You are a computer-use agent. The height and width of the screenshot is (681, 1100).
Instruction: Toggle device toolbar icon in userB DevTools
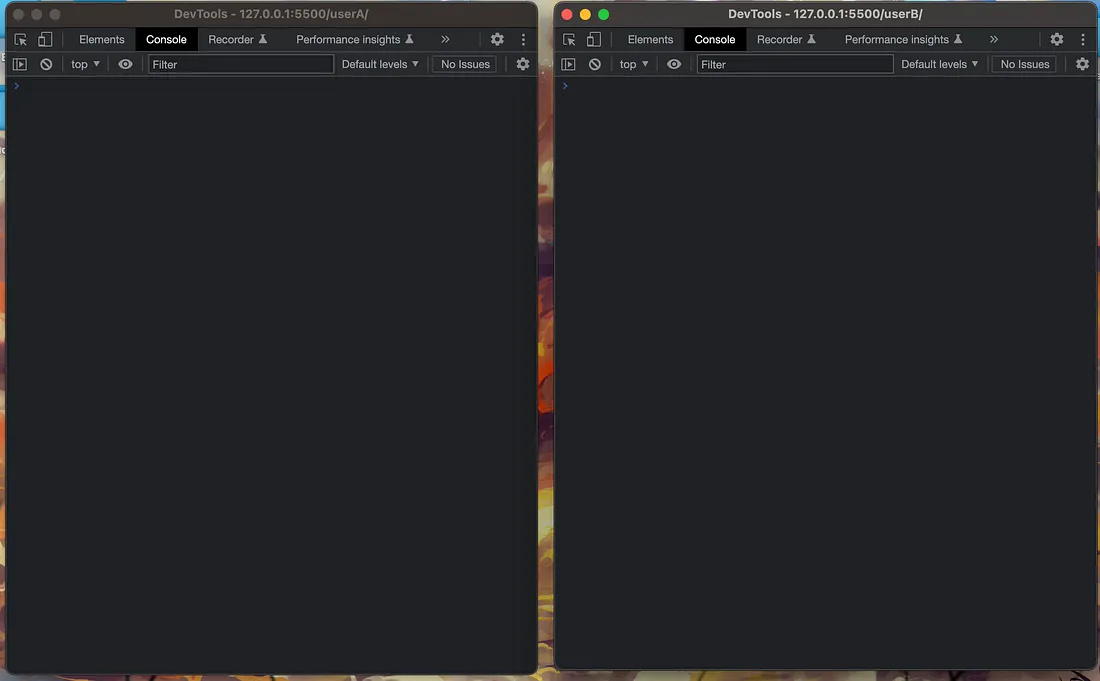pos(594,40)
